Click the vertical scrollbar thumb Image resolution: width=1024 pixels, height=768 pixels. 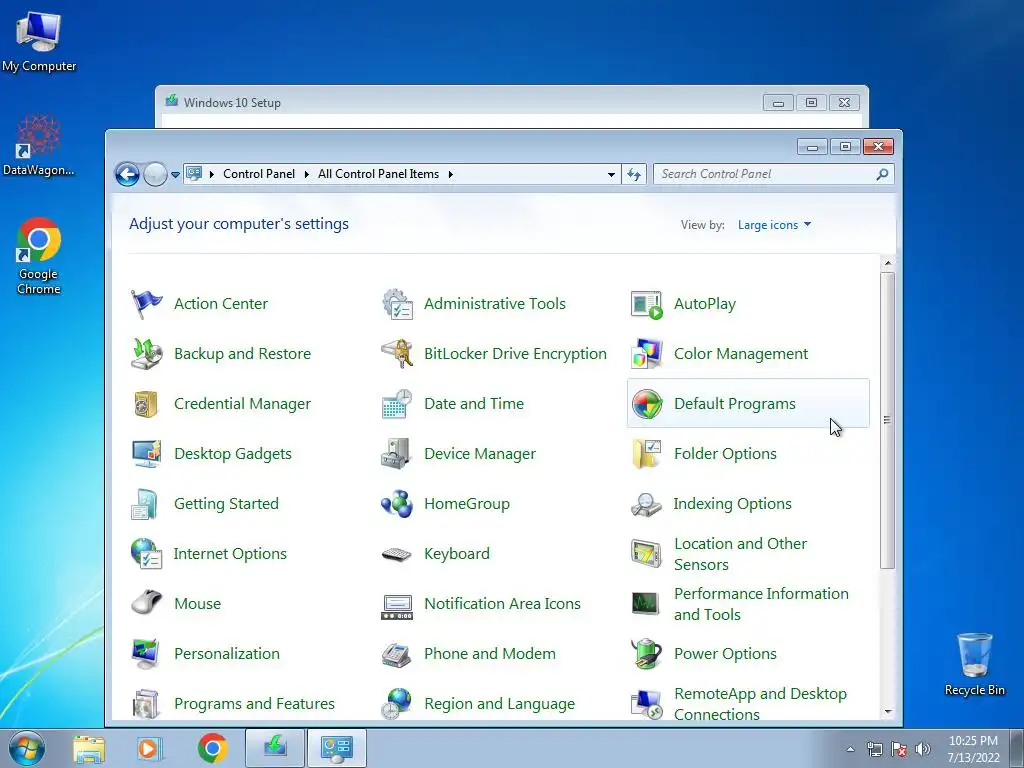point(887,420)
